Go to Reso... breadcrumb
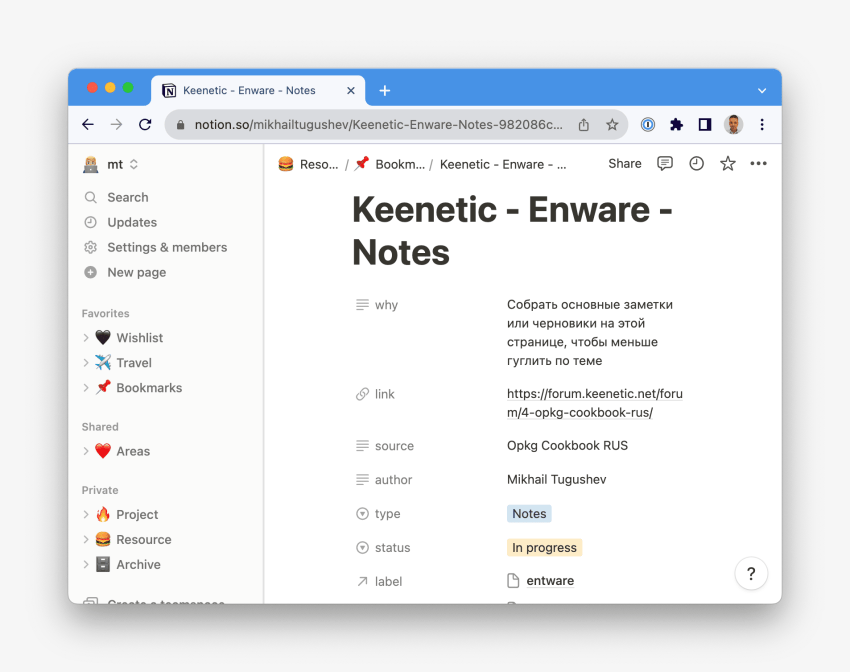Screen dimensions: 850x672 click(308, 164)
